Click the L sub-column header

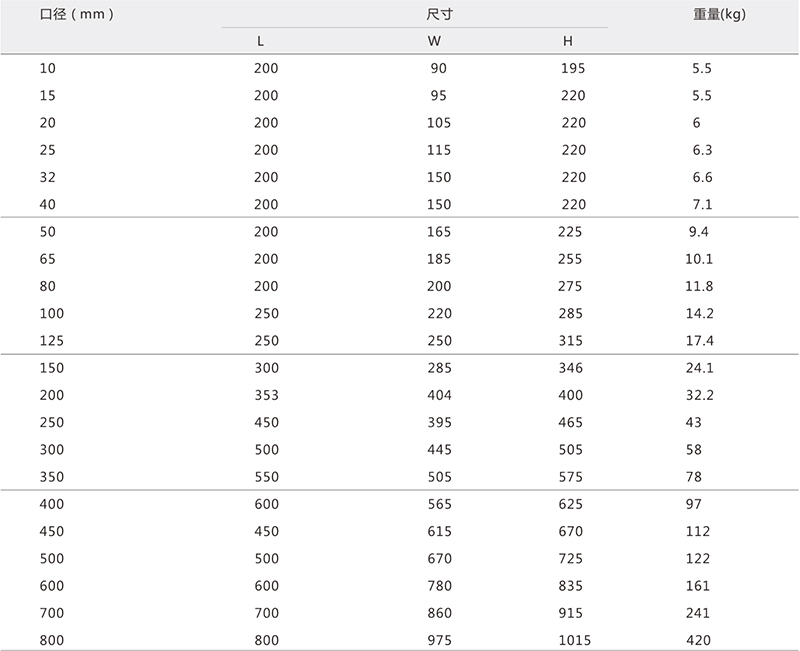[260, 41]
